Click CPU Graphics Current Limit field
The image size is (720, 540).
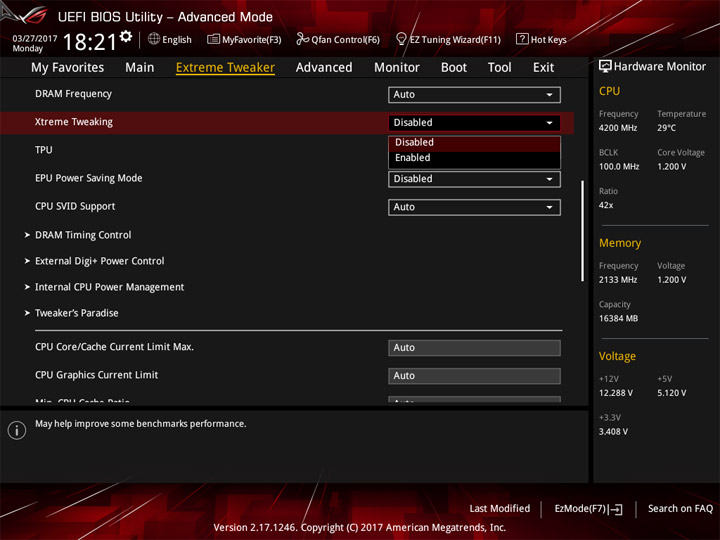tap(474, 376)
